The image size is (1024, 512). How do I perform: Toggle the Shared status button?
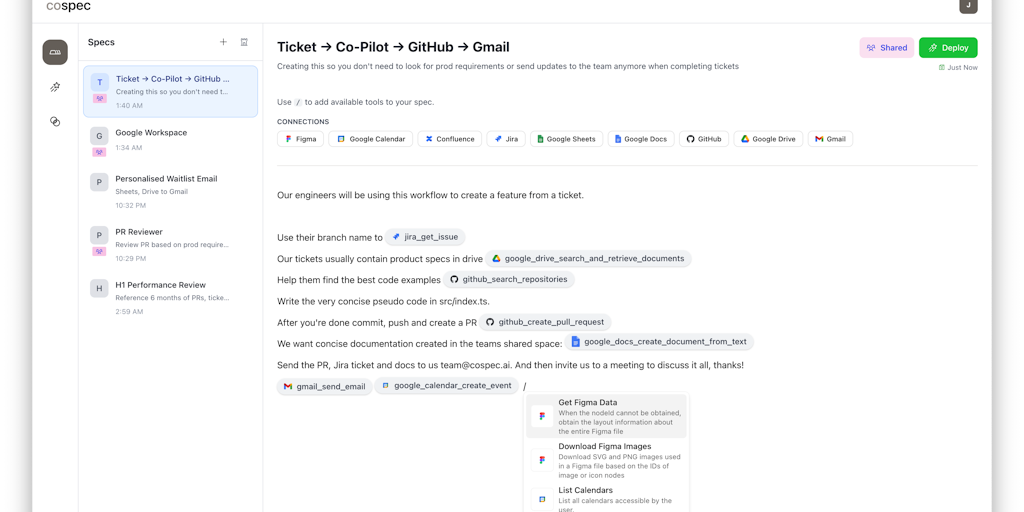[886, 47]
